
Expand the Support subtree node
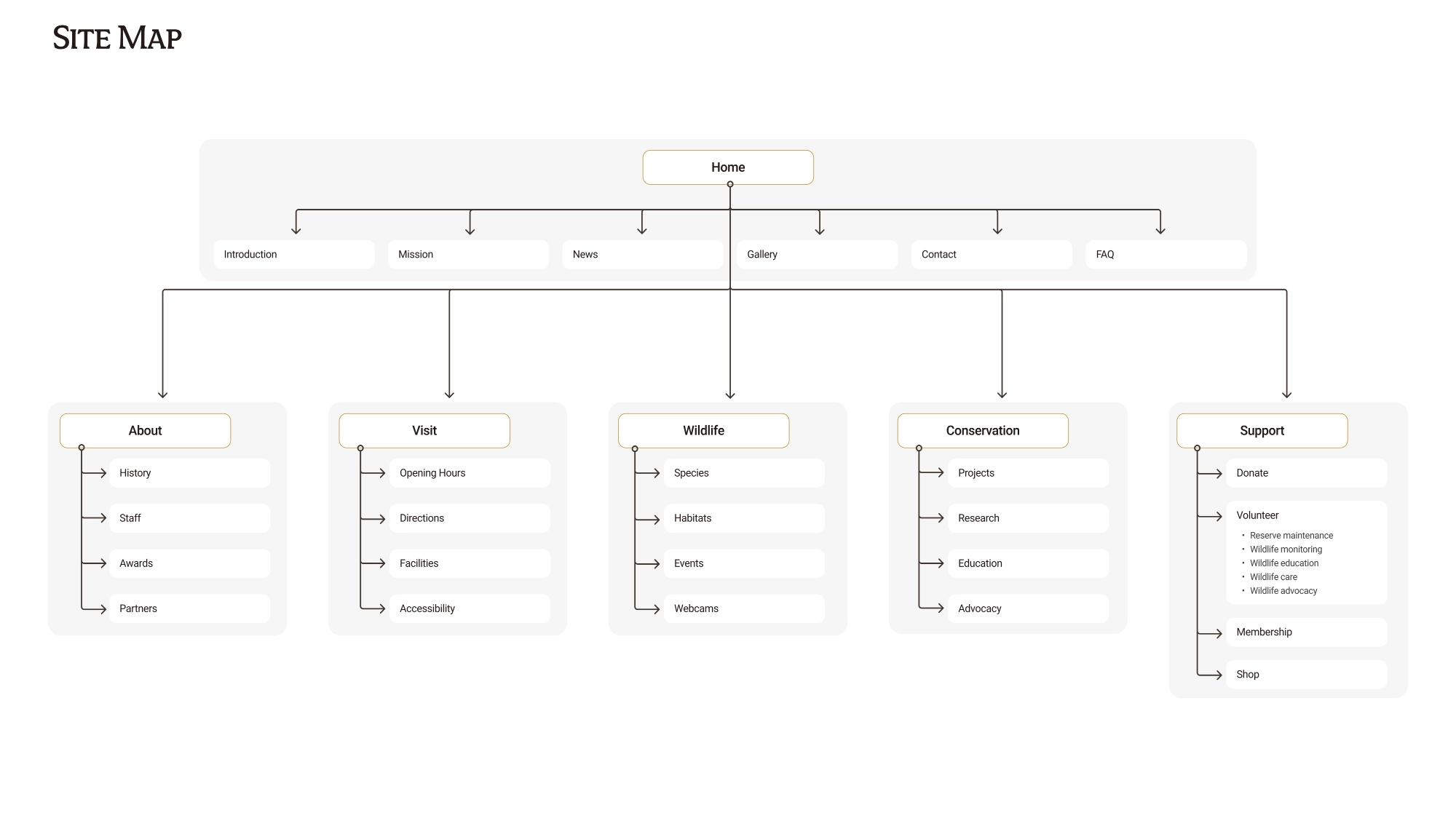[x=1197, y=448]
